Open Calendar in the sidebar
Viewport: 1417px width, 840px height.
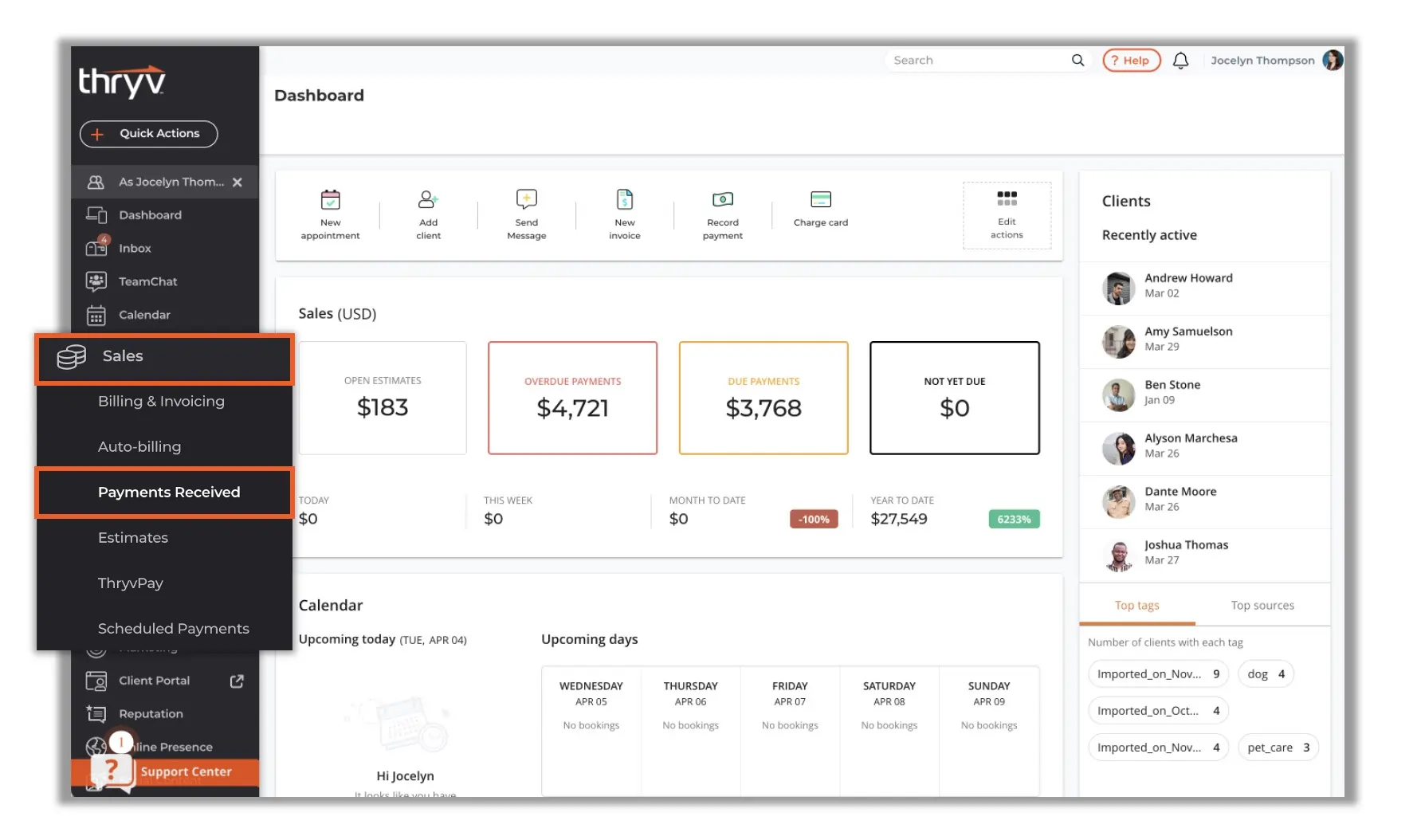coord(144,315)
